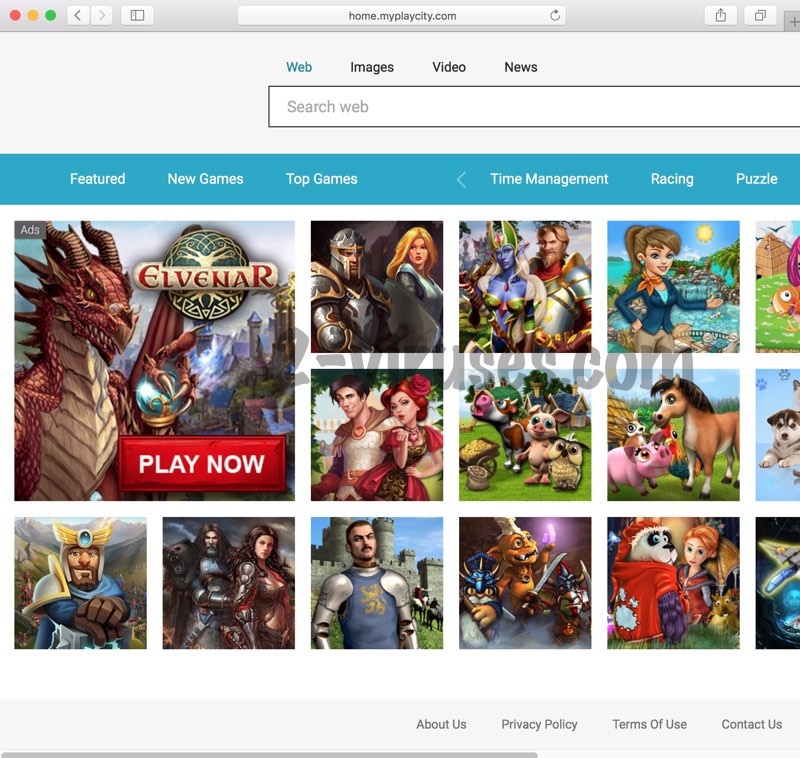The height and width of the screenshot is (758, 800).
Task: Open the Share menu
Action: click(720, 15)
